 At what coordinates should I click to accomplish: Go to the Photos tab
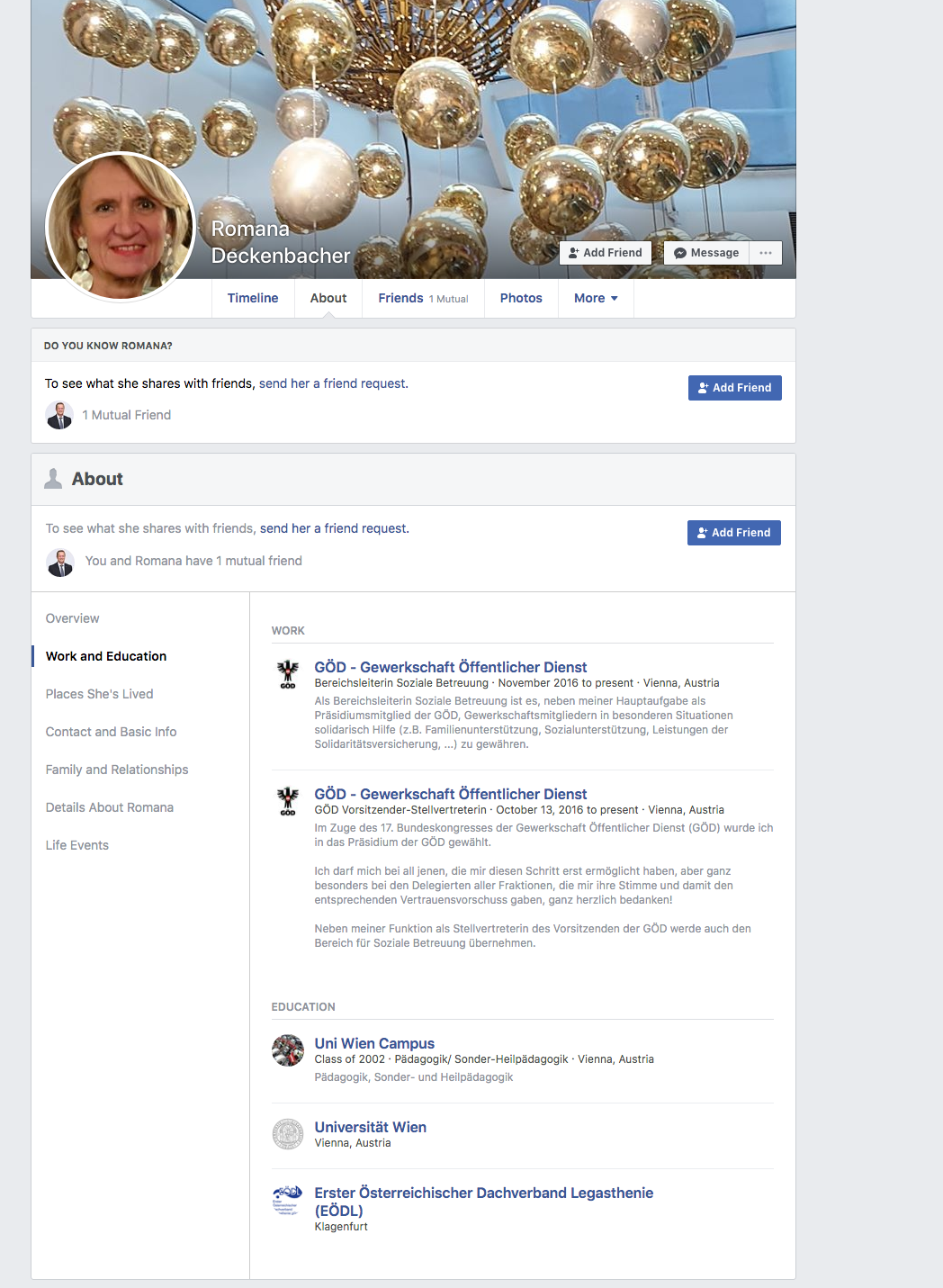point(521,298)
